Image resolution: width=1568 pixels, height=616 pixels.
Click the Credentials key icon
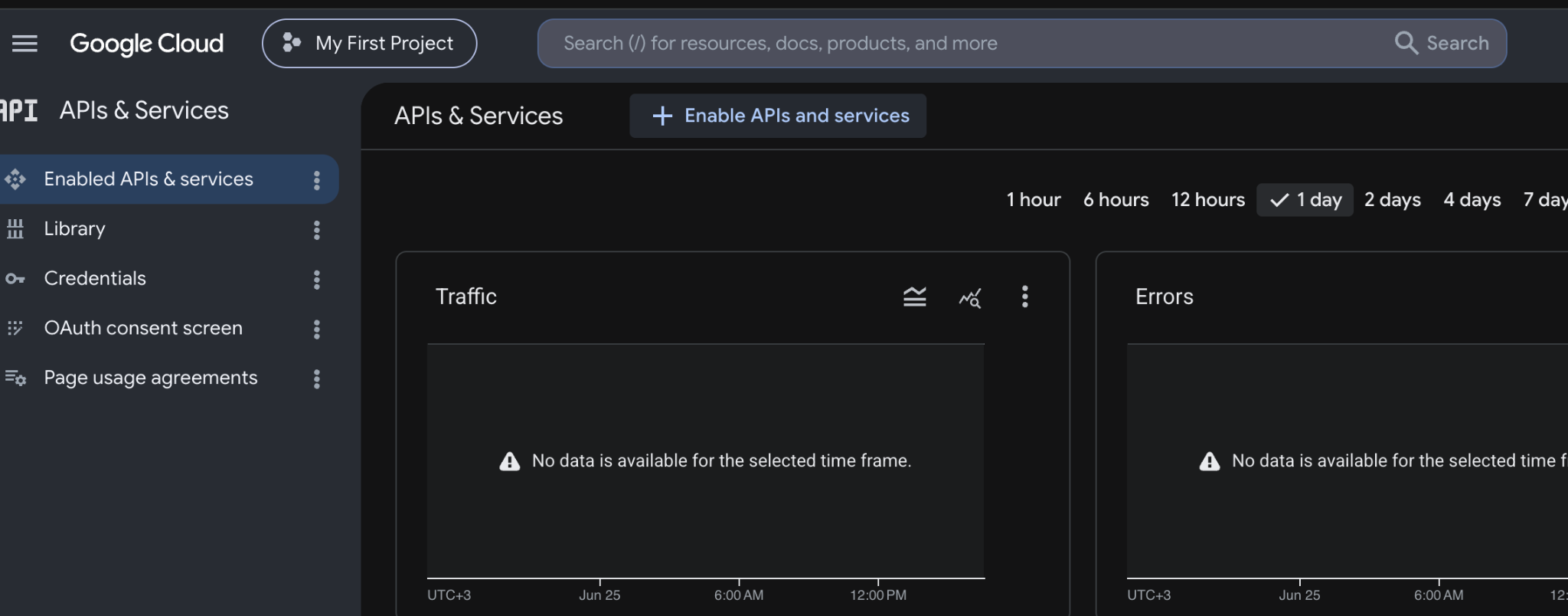tap(15, 279)
